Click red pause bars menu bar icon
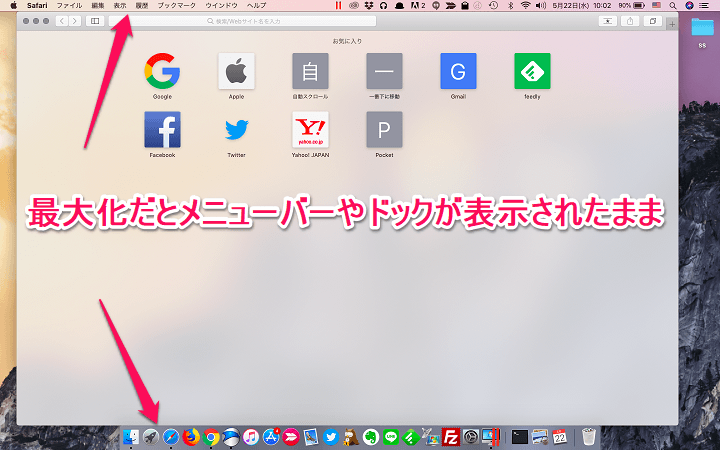Image resolution: width=720 pixels, height=450 pixels. click(338, 6)
